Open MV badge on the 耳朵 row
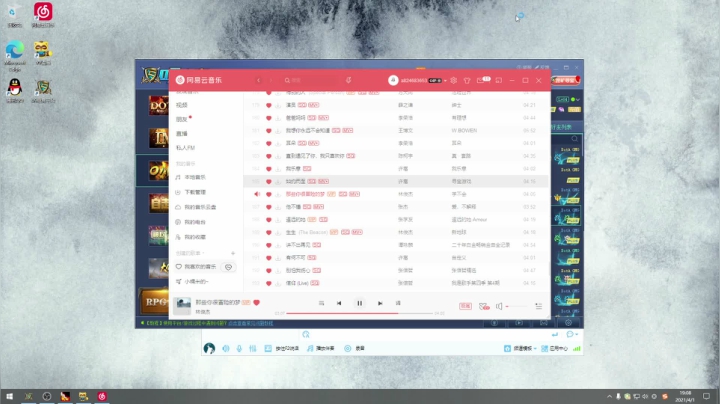 click(x=313, y=143)
